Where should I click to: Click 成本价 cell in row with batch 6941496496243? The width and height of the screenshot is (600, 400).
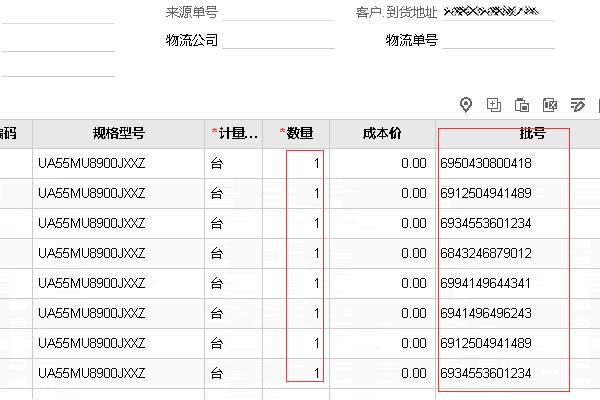pos(382,313)
